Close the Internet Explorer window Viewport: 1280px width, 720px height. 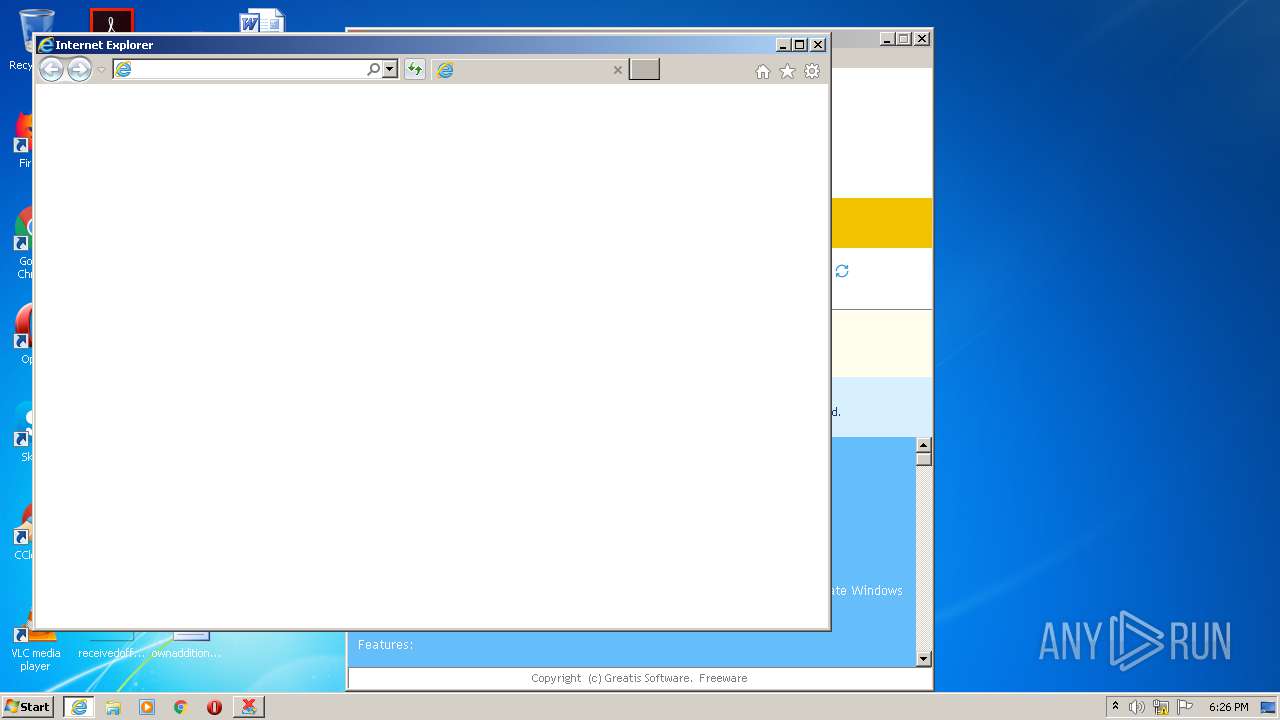(818, 45)
